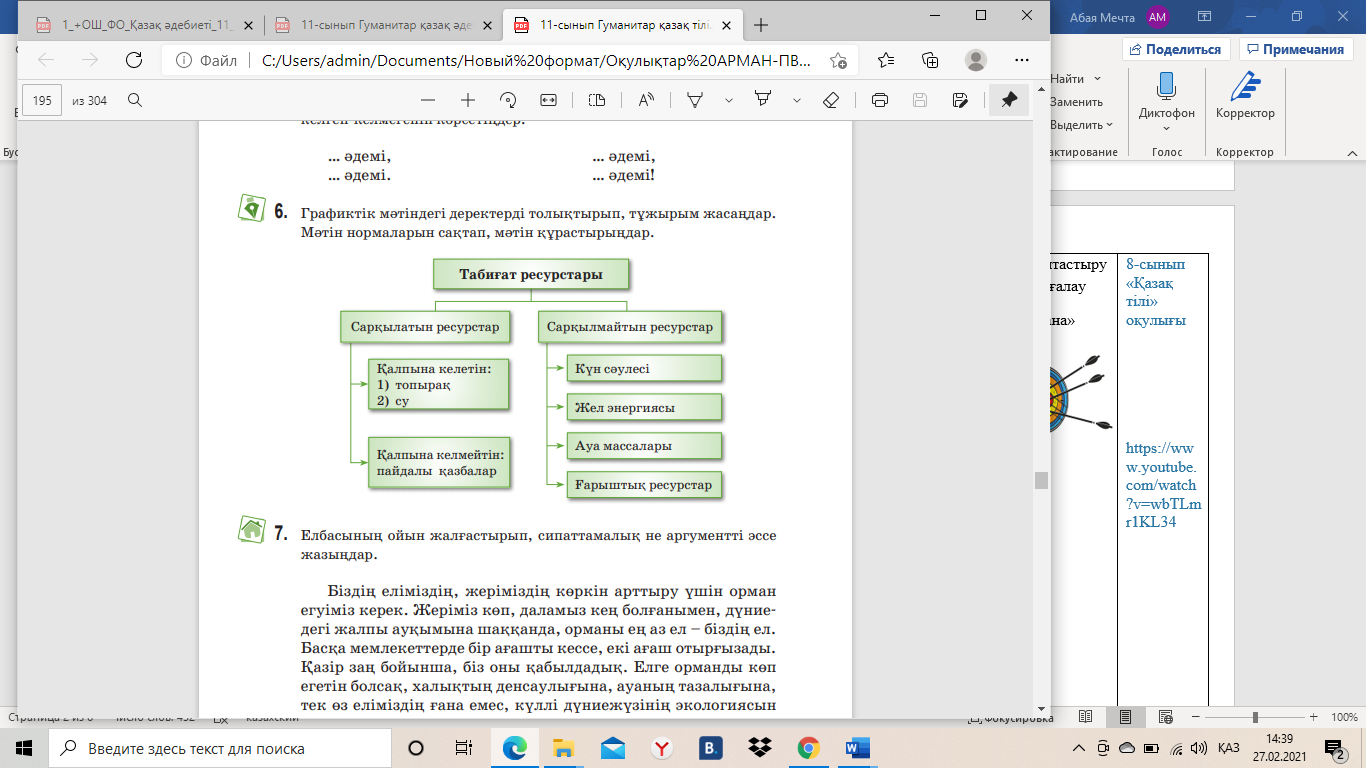Click the Поделиться share button in Word
Viewport: 1366px width, 768px height.
1176,49
